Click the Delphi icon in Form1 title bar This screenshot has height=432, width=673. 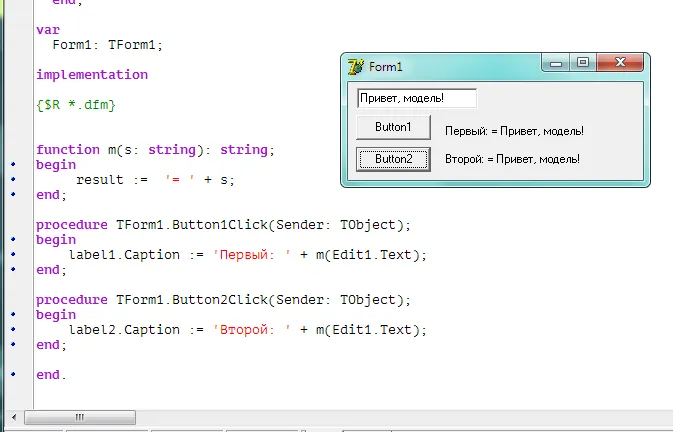[355, 67]
